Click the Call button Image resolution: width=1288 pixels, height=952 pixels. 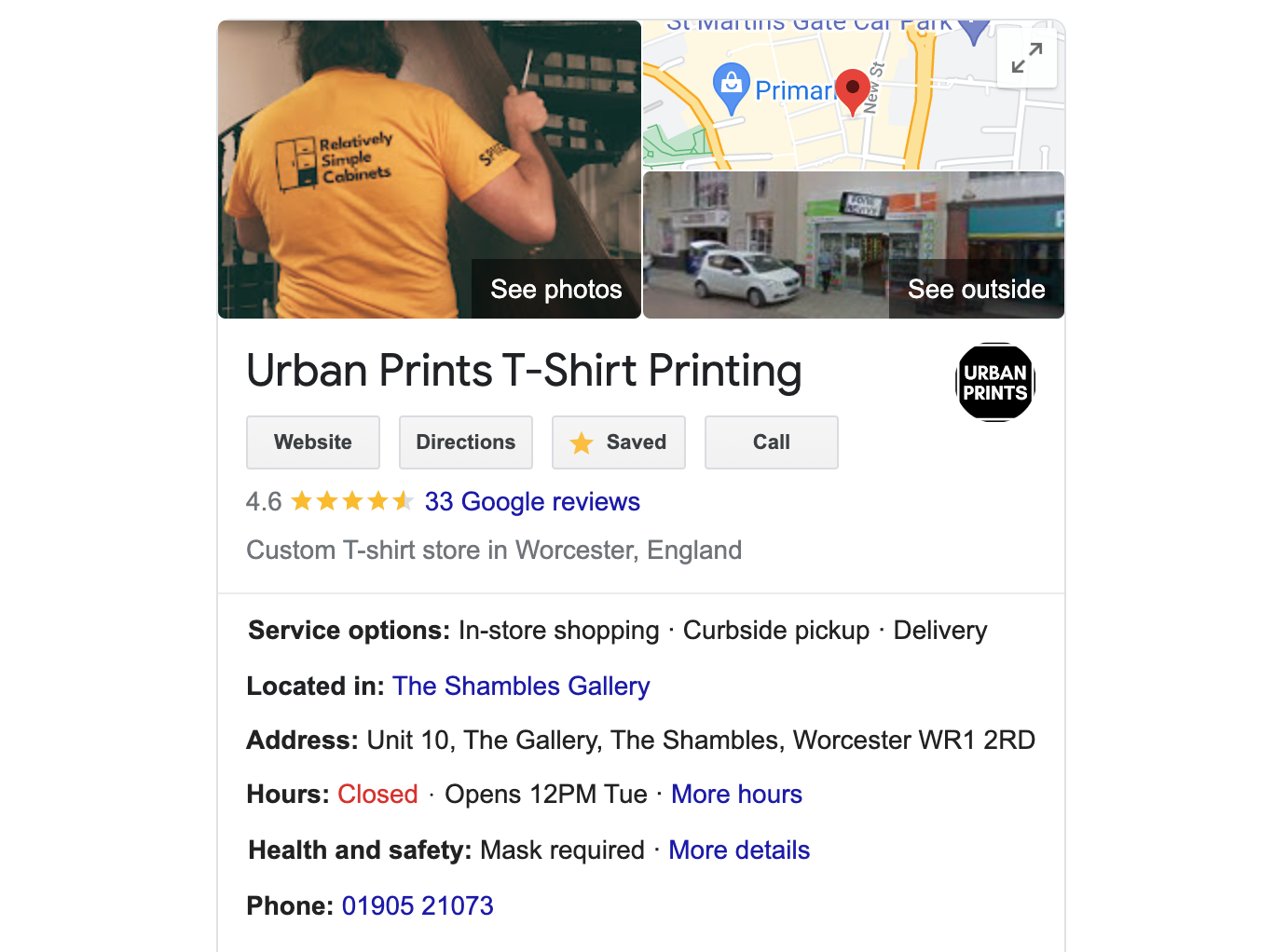click(772, 442)
